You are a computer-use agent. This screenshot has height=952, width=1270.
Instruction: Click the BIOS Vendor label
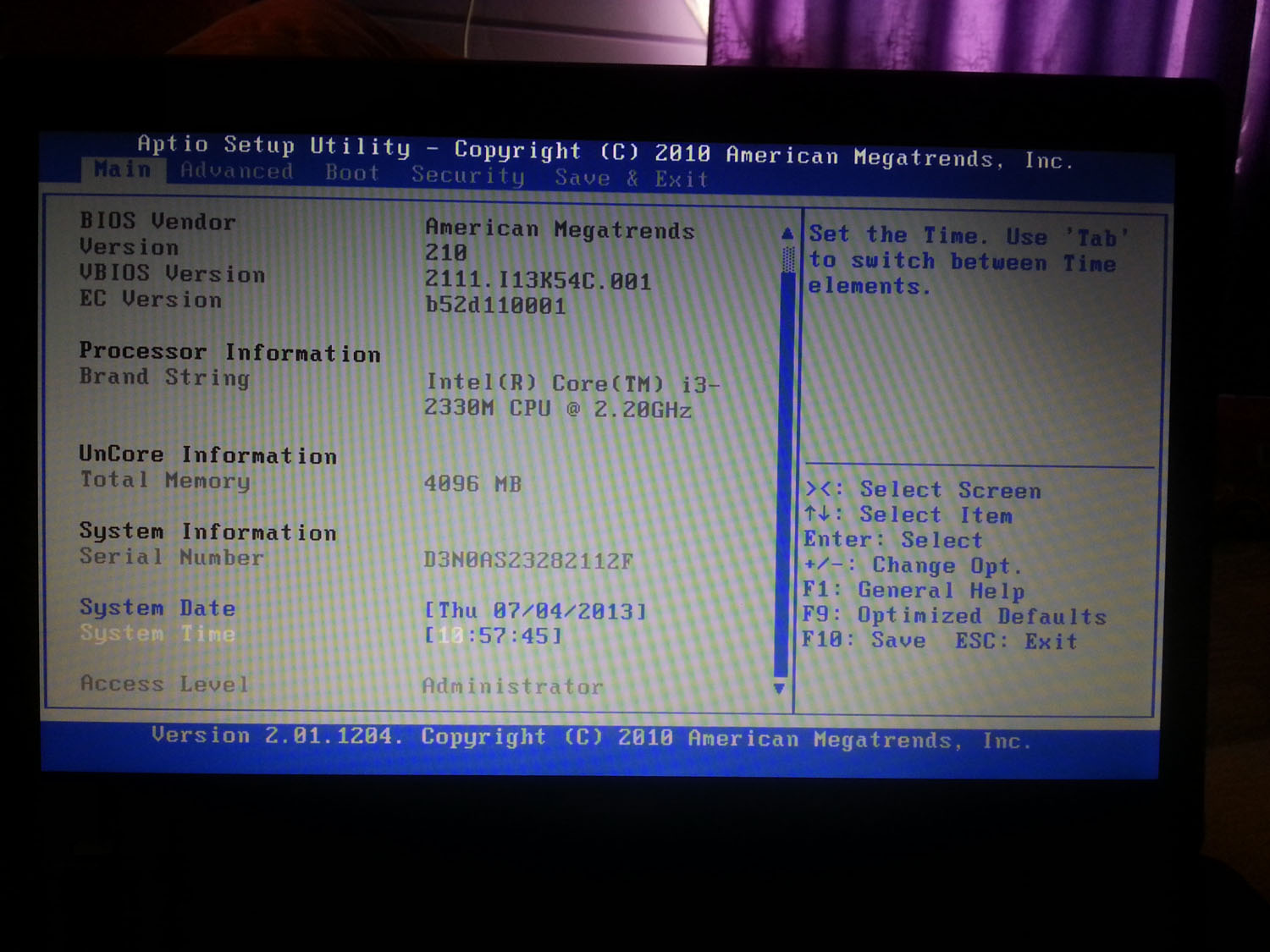tap(157, 221)
